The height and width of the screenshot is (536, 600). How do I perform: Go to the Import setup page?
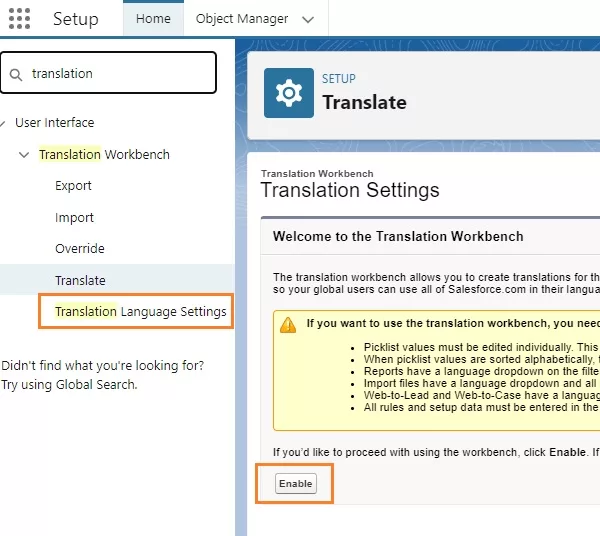(74, 218)
